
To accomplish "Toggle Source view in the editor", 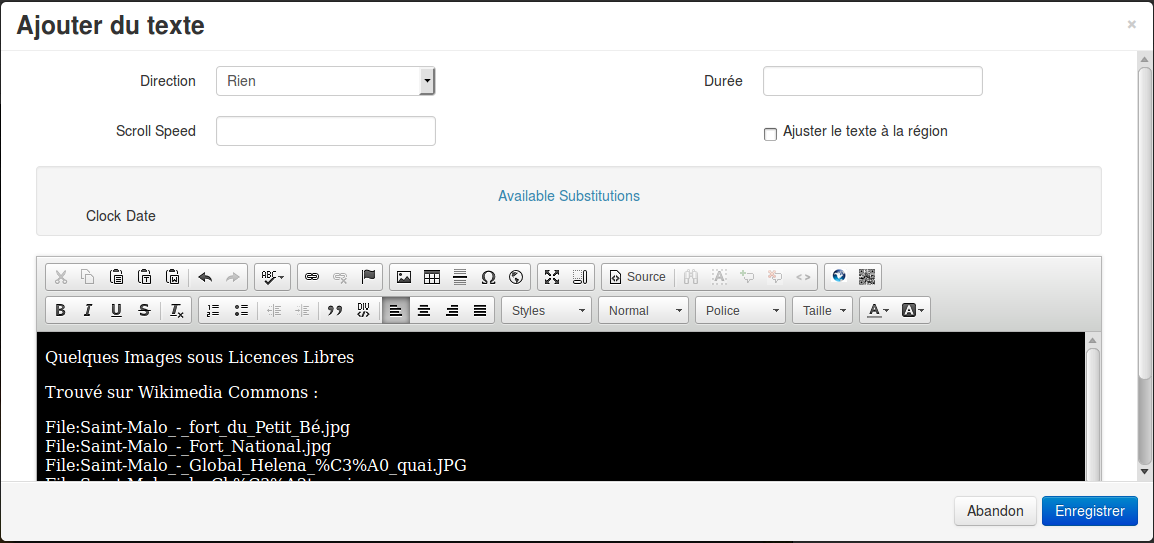I will pyautogui.click(x=637, y=277).
